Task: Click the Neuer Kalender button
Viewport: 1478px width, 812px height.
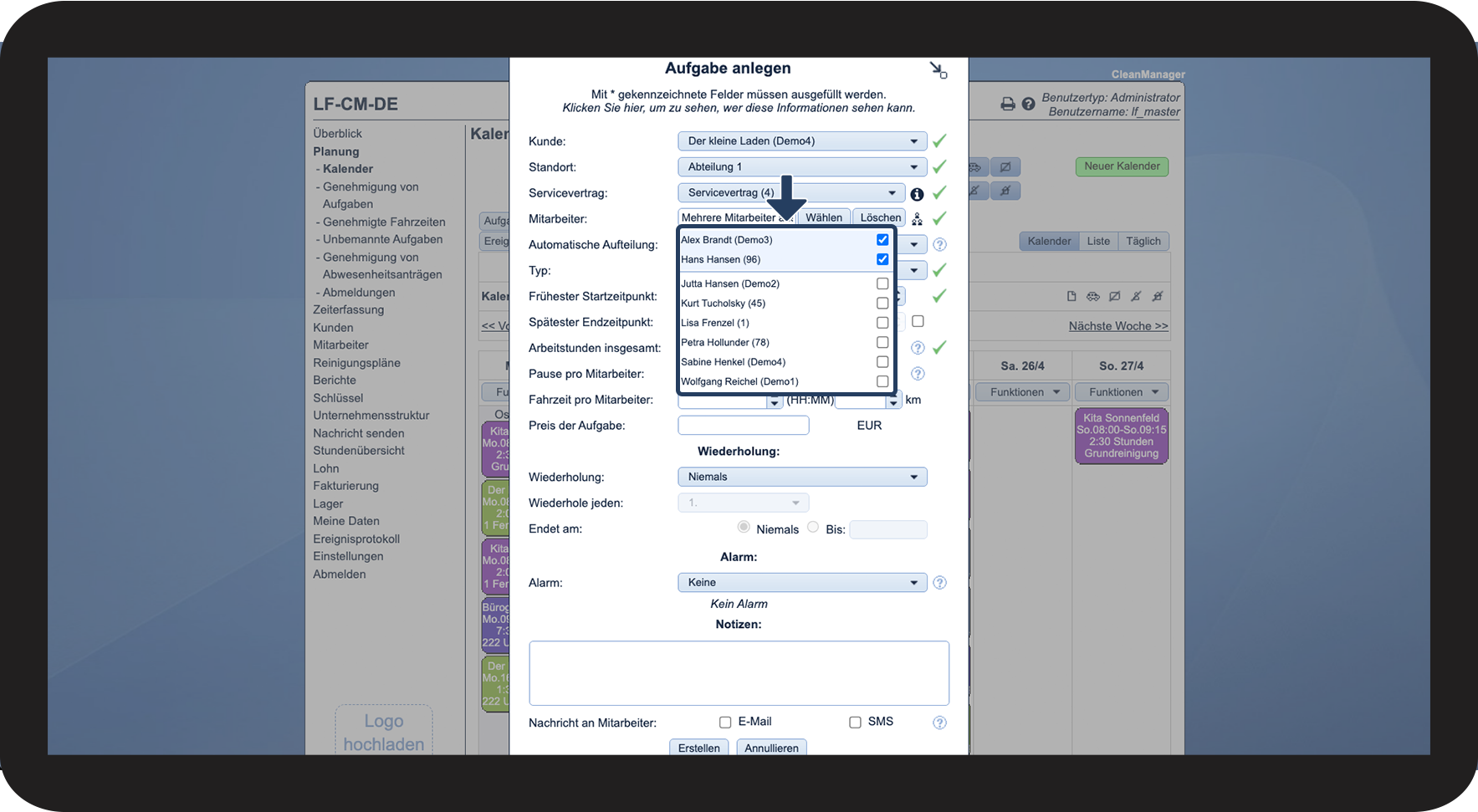Action: pos(1122,166)
